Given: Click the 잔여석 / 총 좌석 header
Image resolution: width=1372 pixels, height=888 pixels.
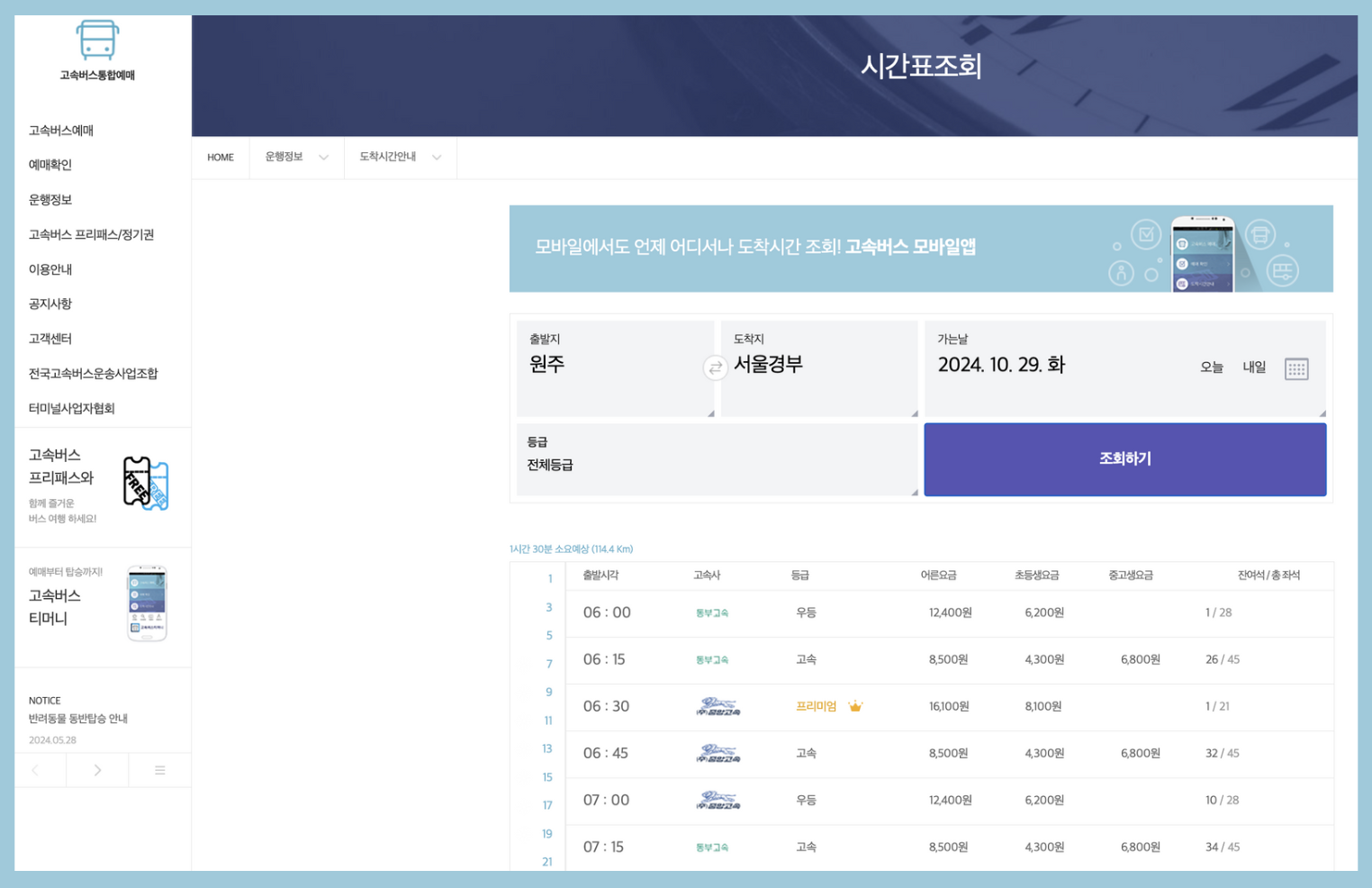Looking at the screenshot, I should point(1268,575).
